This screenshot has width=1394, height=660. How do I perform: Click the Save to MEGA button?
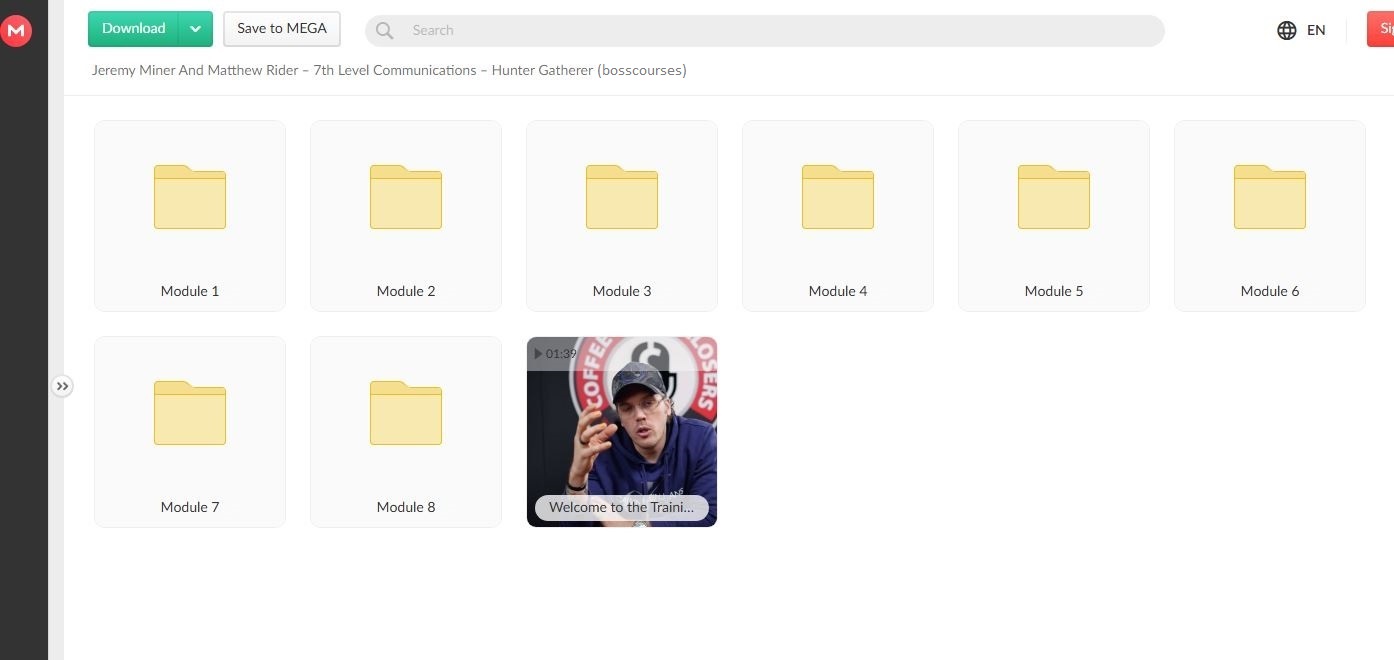(282, 29)
